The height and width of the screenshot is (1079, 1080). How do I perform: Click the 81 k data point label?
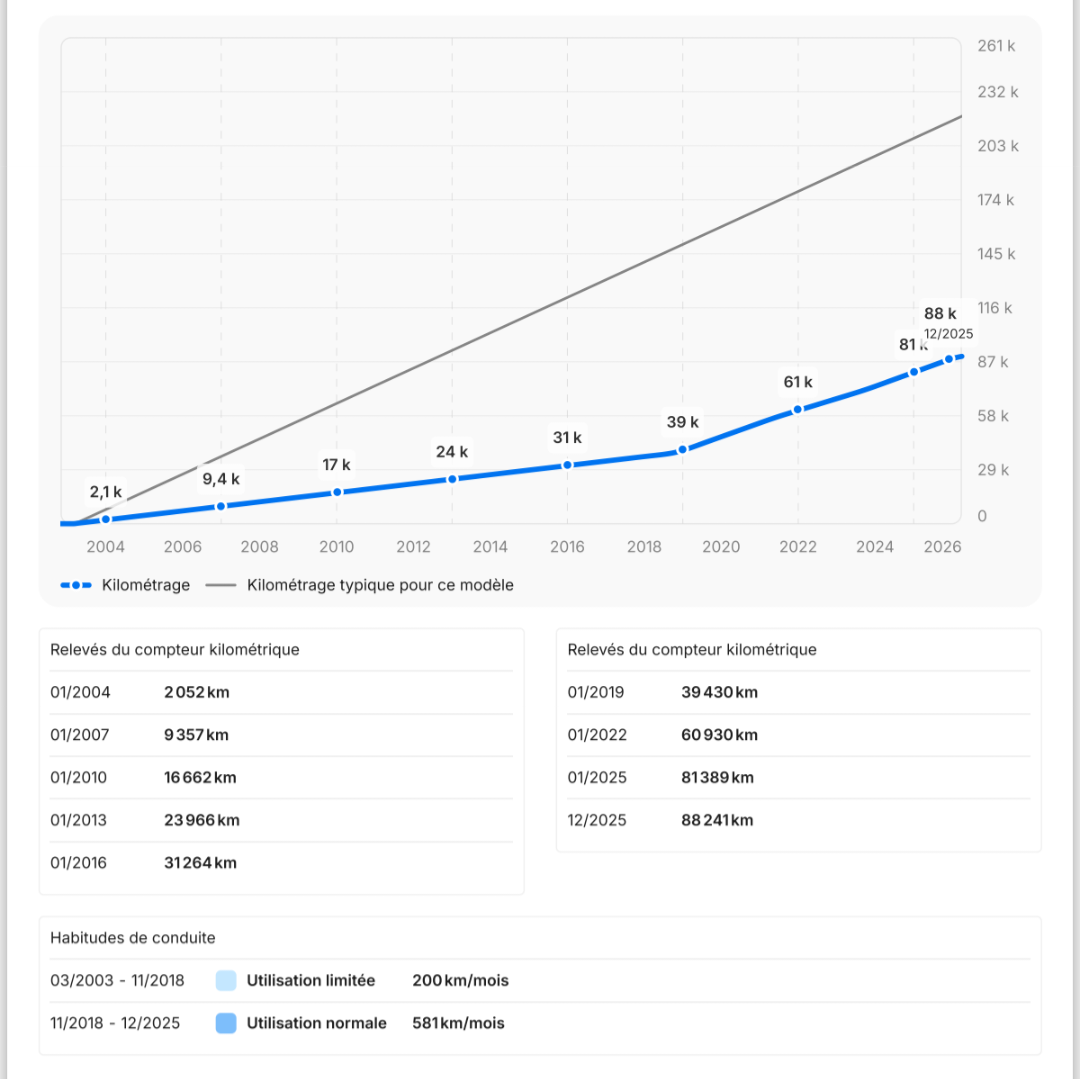pyautogui.click(x=913, y=344)
